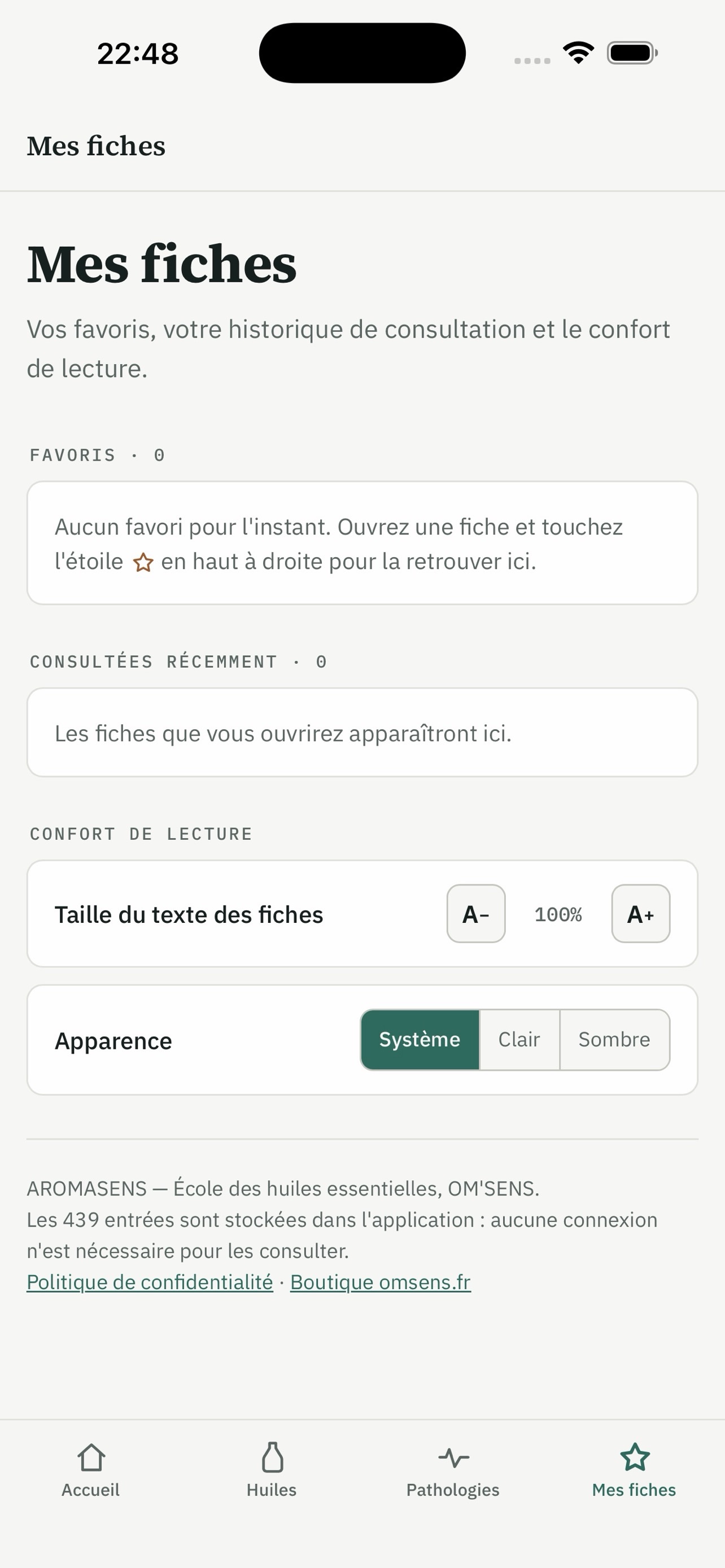The width and height of the screenshot is (725, 1568).
Task: Tap the empty favorites card
Action: (362, 543)
